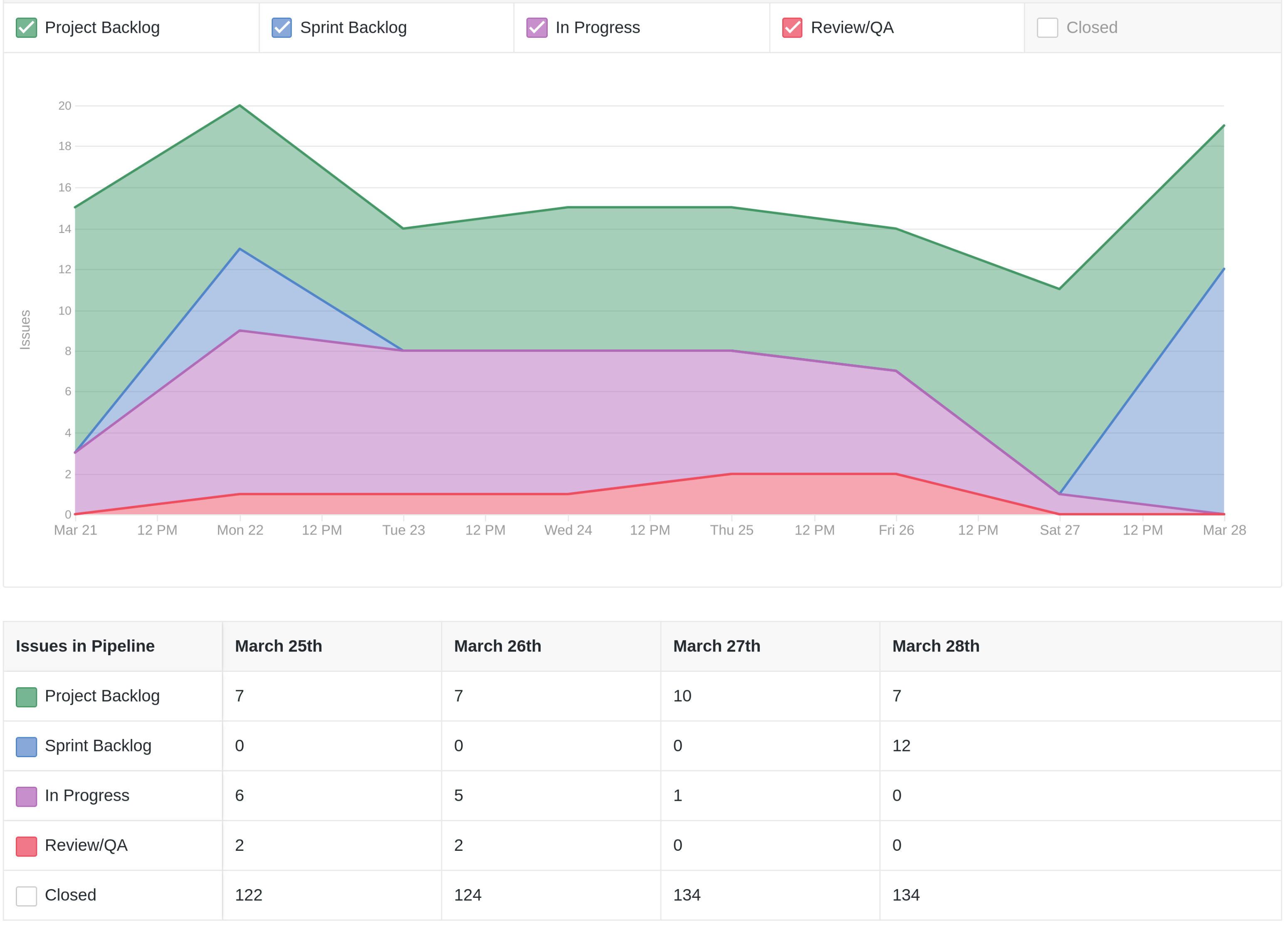The height and width of the screenshot is (929, 1288).
Task: Click Closed value 134 for March 27th
Action: point(687,895)
